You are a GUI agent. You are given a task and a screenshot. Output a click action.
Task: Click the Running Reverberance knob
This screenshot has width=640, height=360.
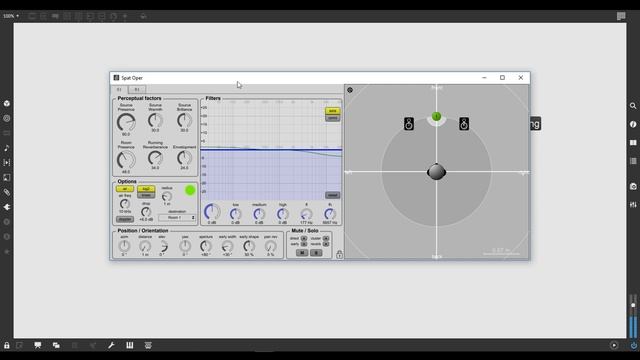(x=155, y=158)
